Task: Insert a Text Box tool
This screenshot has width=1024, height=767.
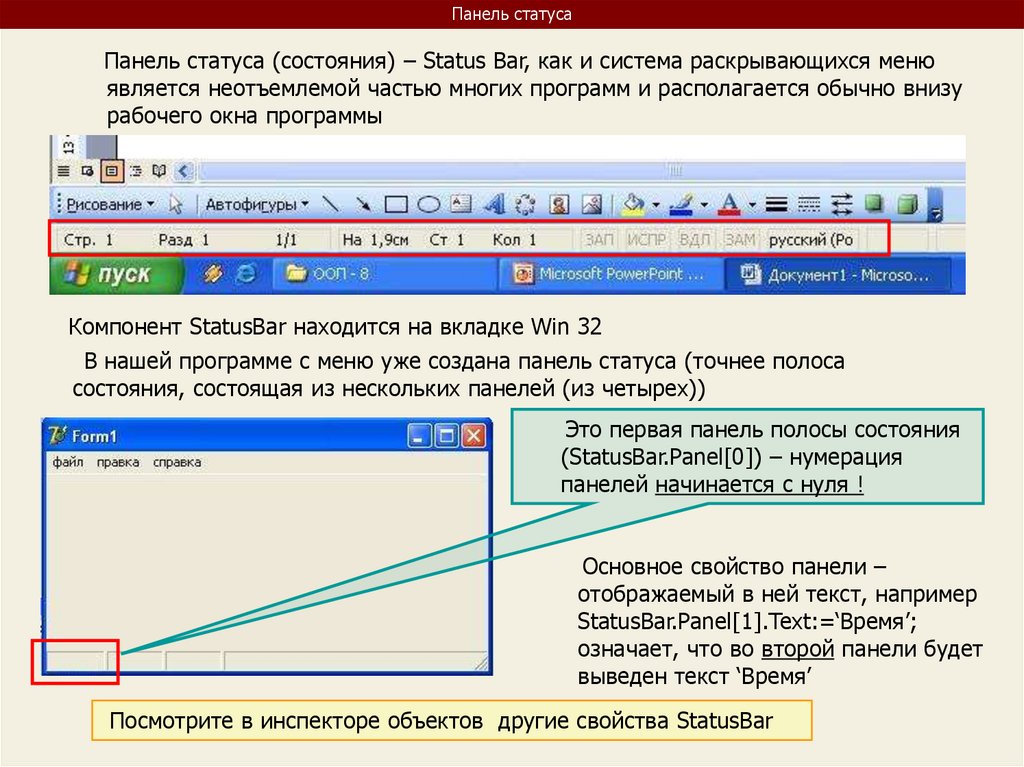Action: (462, 204)
